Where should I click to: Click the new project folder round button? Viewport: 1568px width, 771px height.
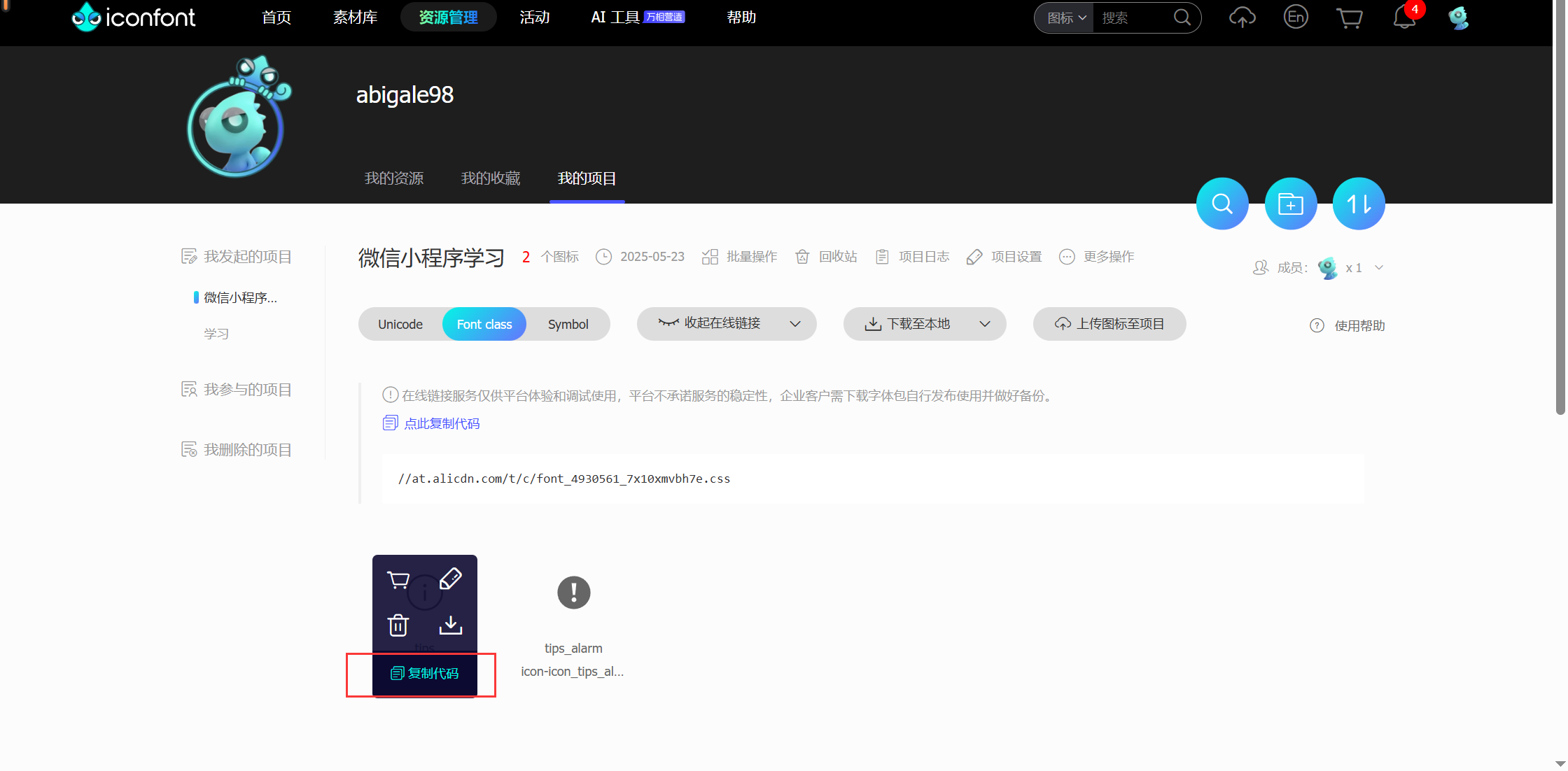[1290, 204]
